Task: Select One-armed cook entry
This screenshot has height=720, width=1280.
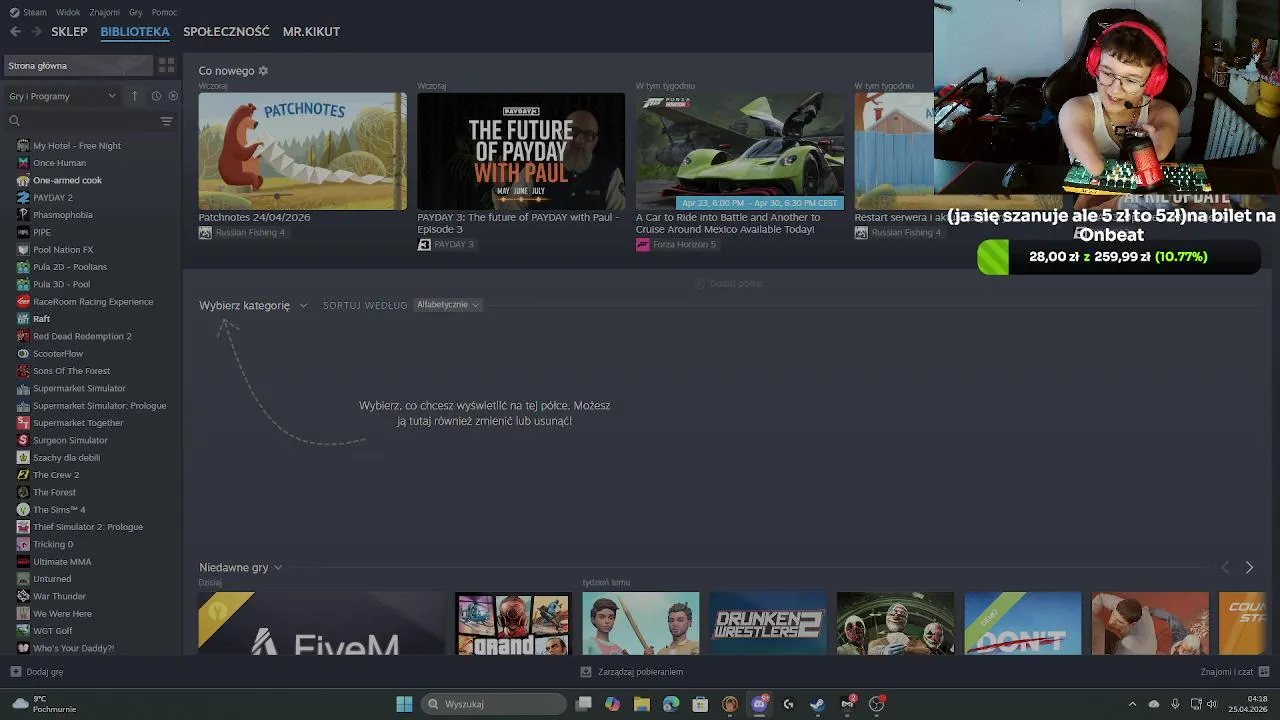Action: [67, 180]
